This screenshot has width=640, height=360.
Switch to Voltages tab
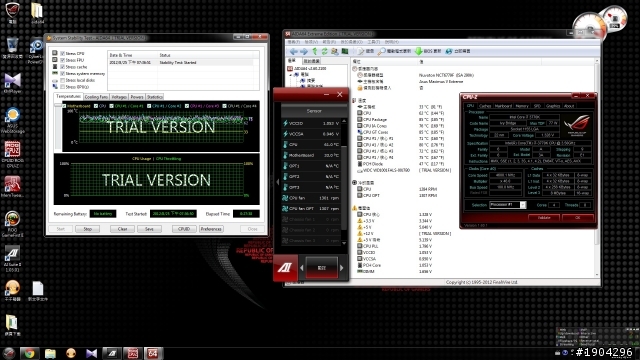[x=119, y=97]
